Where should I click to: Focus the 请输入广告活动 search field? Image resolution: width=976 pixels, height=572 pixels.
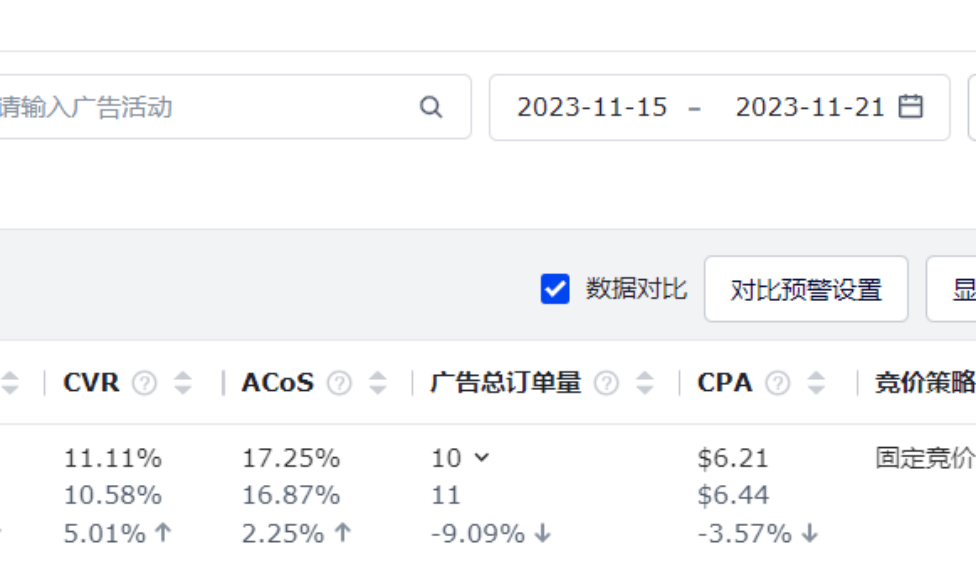point(200,107)
